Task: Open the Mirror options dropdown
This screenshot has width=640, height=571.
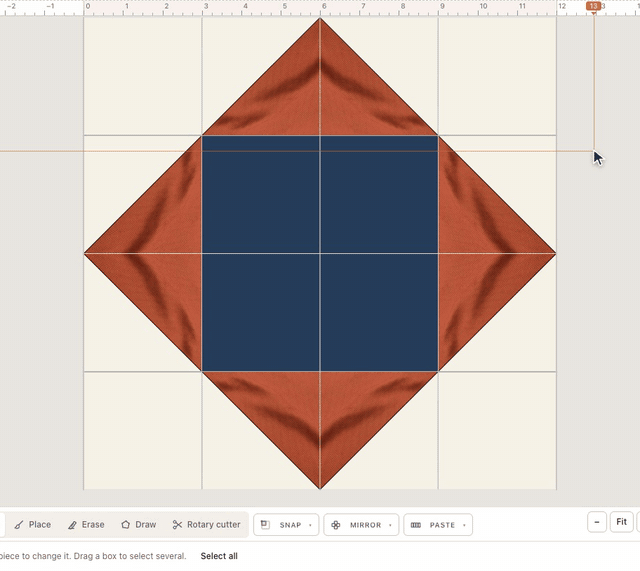Action: (x=361, y=525)
